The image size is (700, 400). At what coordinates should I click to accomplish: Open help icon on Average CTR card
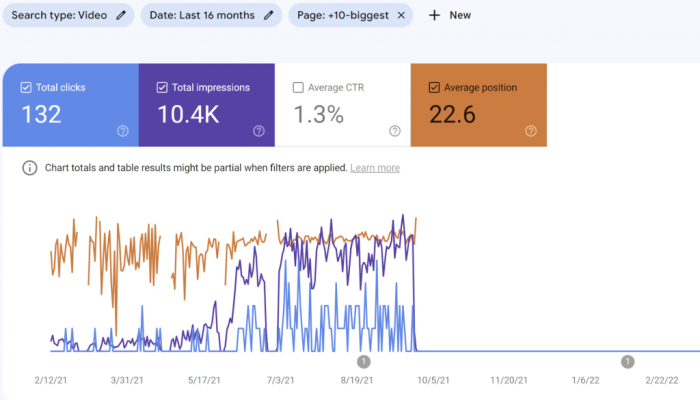tap(394, 130)
